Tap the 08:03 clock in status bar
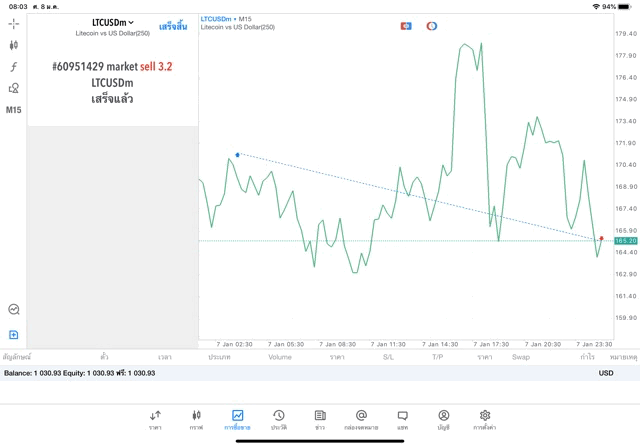Screen dimensions: 640x447 pos(18,7)
